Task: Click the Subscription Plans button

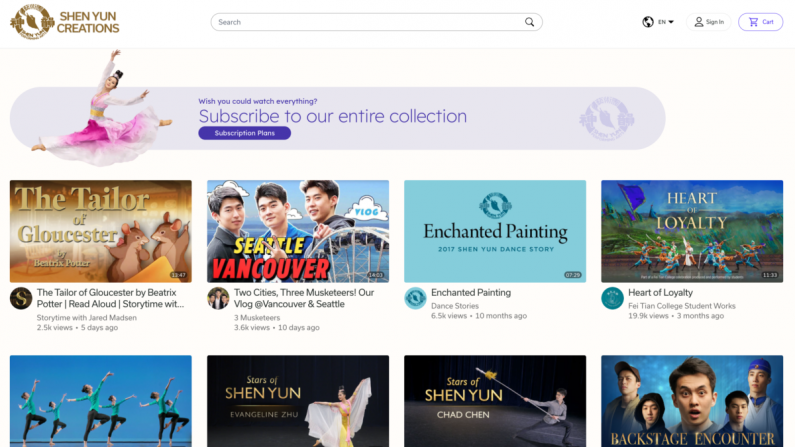Action: coord(244,133)
